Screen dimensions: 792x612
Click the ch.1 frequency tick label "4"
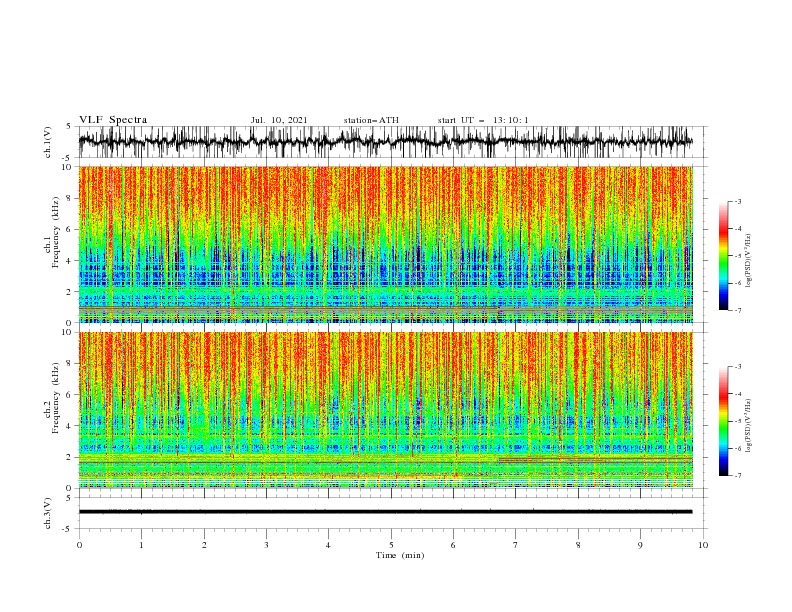[69, 261]
